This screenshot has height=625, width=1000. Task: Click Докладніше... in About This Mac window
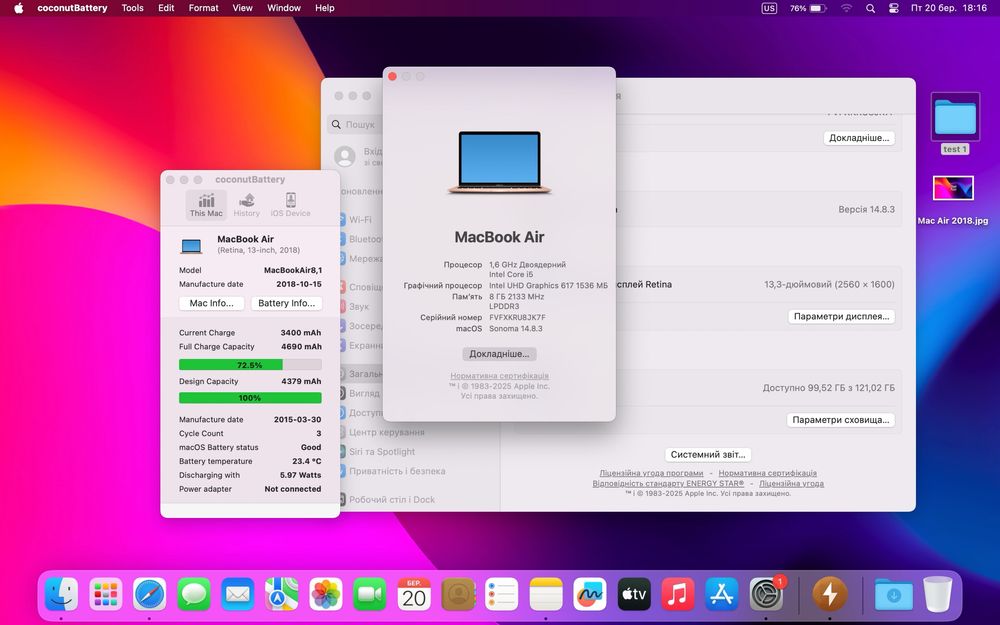coord(499,354)
